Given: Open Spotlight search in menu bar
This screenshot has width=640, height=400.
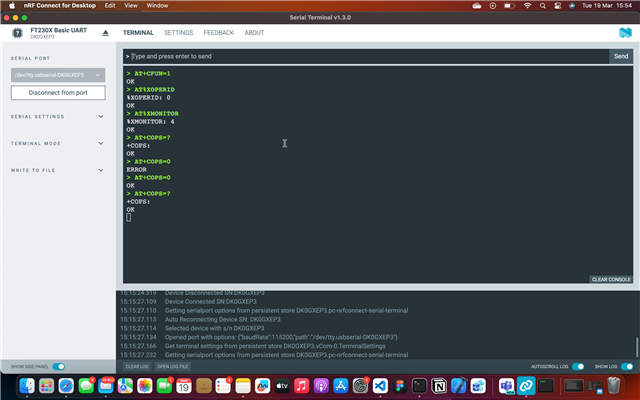Looking at the screenshot, I should pos(542,6).
